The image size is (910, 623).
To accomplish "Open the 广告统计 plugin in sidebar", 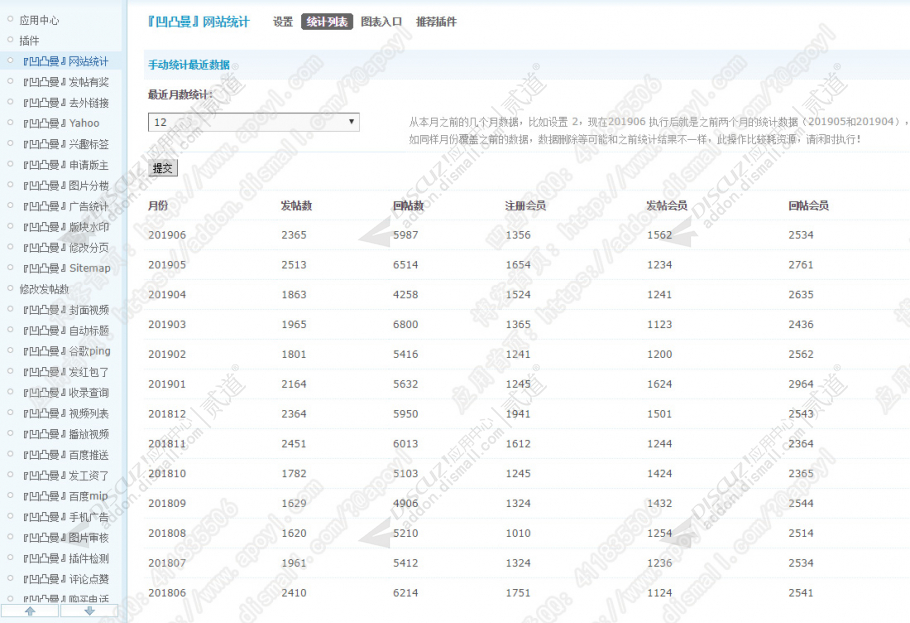I will pyautogui.click(x=66, y=206).
